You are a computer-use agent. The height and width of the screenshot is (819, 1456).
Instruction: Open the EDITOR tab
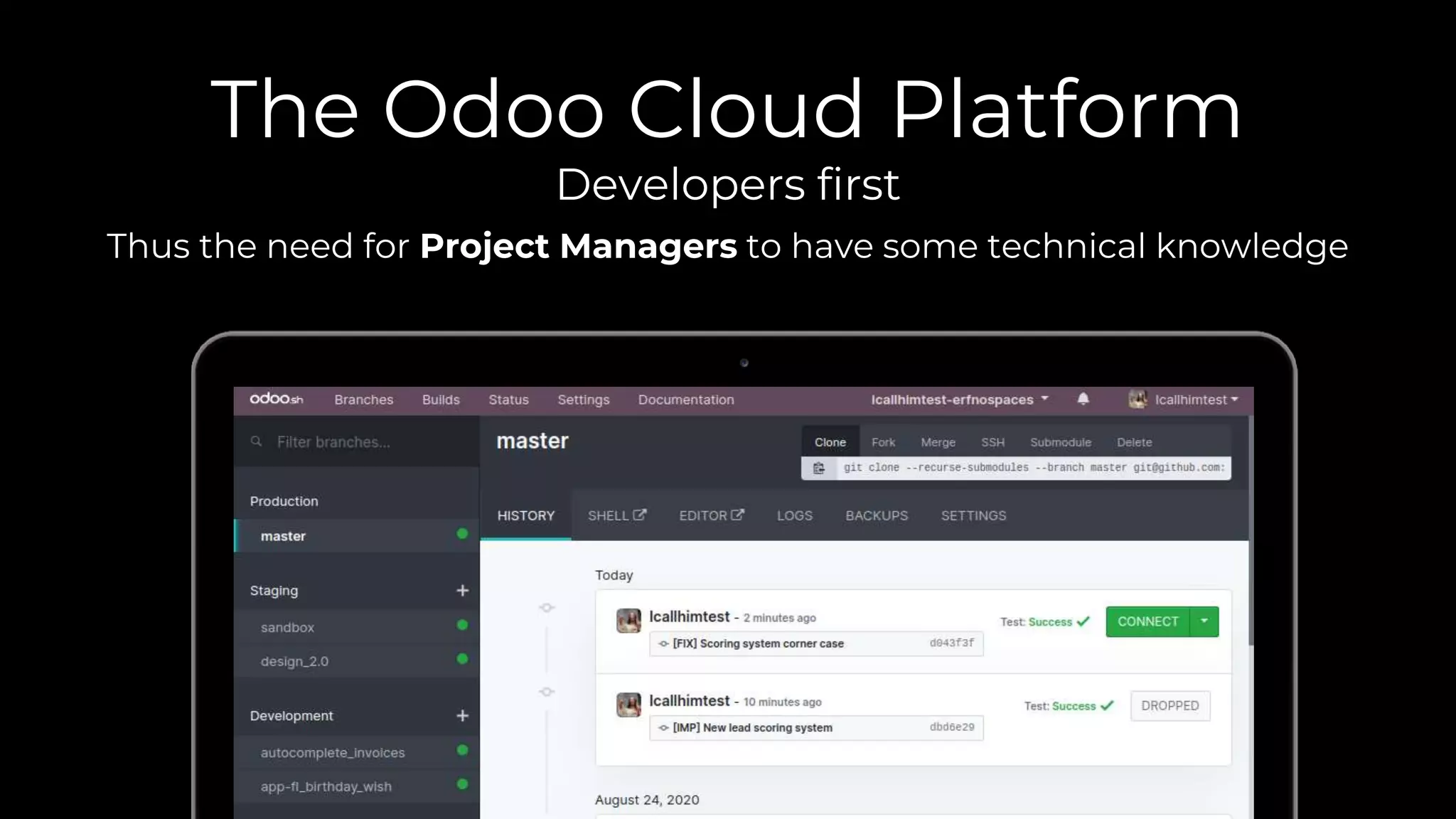[x=712, y=515]
